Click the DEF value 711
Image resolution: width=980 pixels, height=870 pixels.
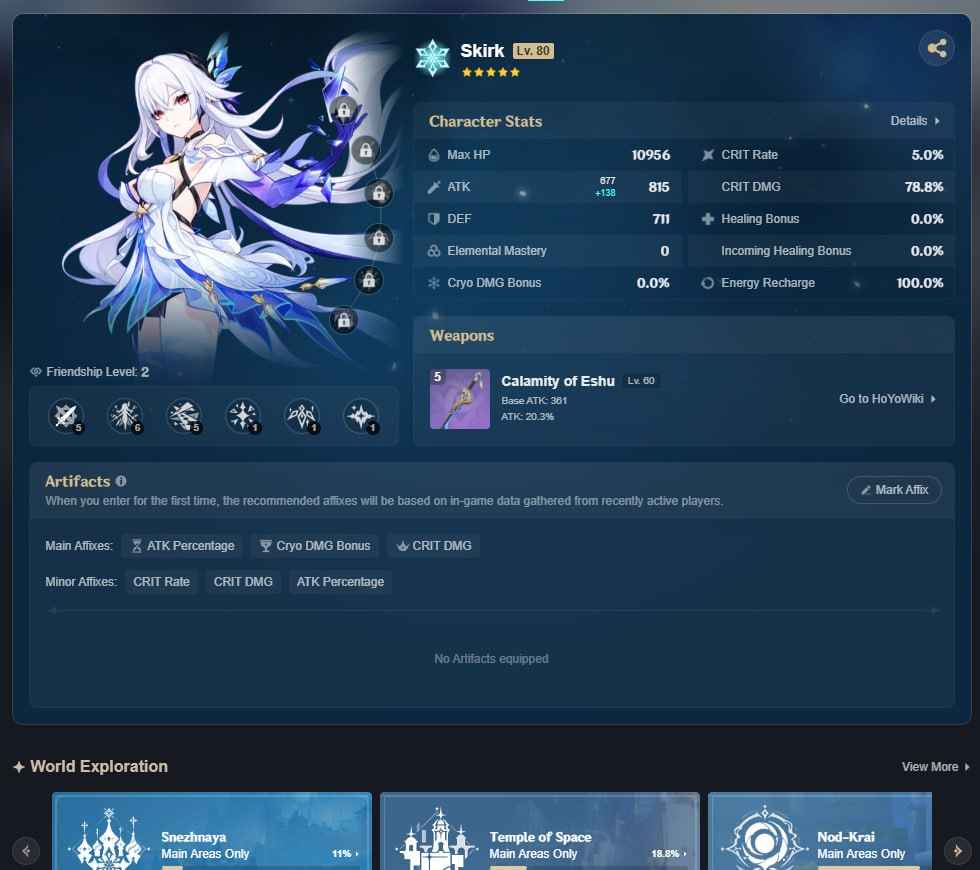pos(661,219)
